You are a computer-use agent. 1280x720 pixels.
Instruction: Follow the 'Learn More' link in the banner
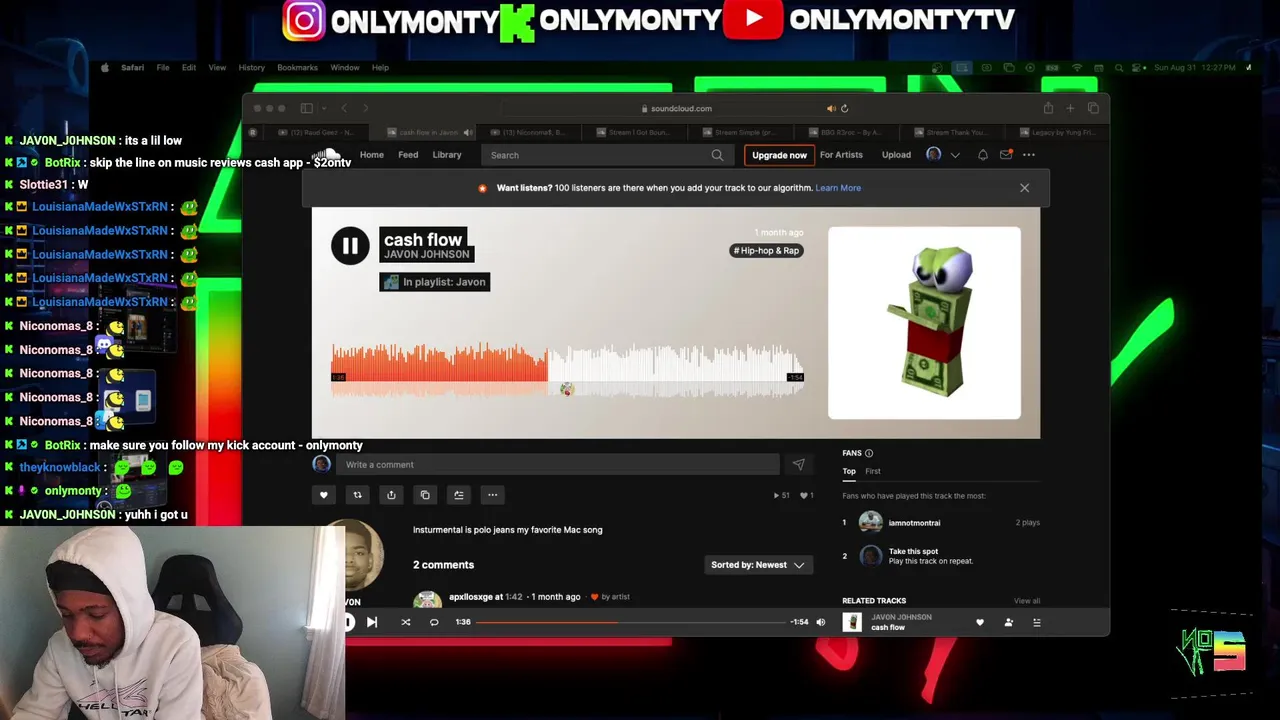click(838, 188)
